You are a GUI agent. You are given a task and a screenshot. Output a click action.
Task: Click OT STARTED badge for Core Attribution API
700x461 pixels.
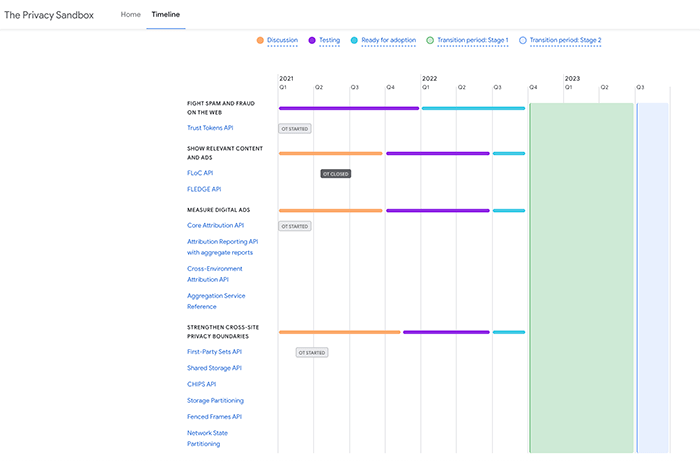point(295,226)
